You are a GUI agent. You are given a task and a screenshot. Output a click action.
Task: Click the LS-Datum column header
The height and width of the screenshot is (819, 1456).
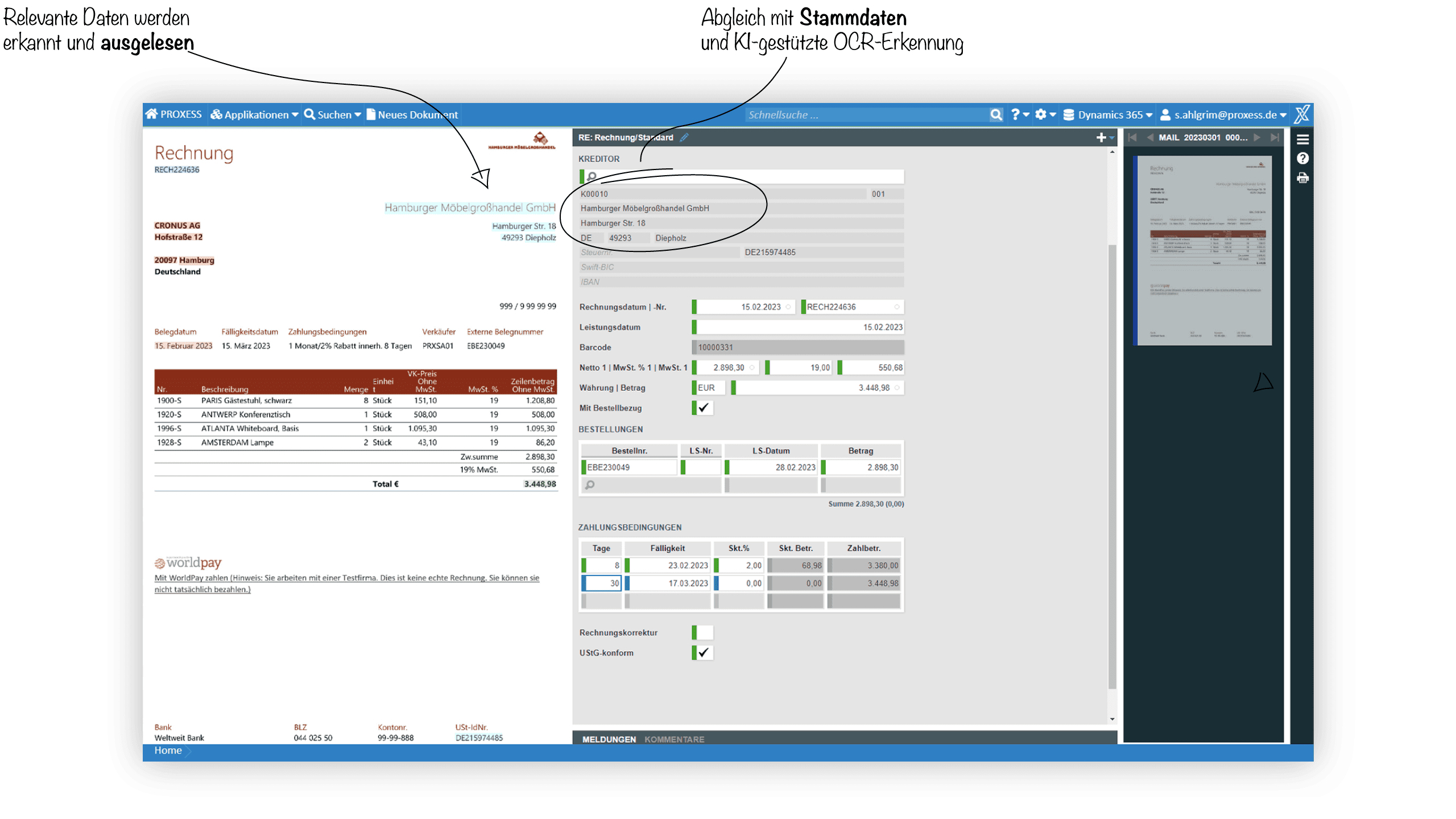pyautogui.click(x=771, y=450)
